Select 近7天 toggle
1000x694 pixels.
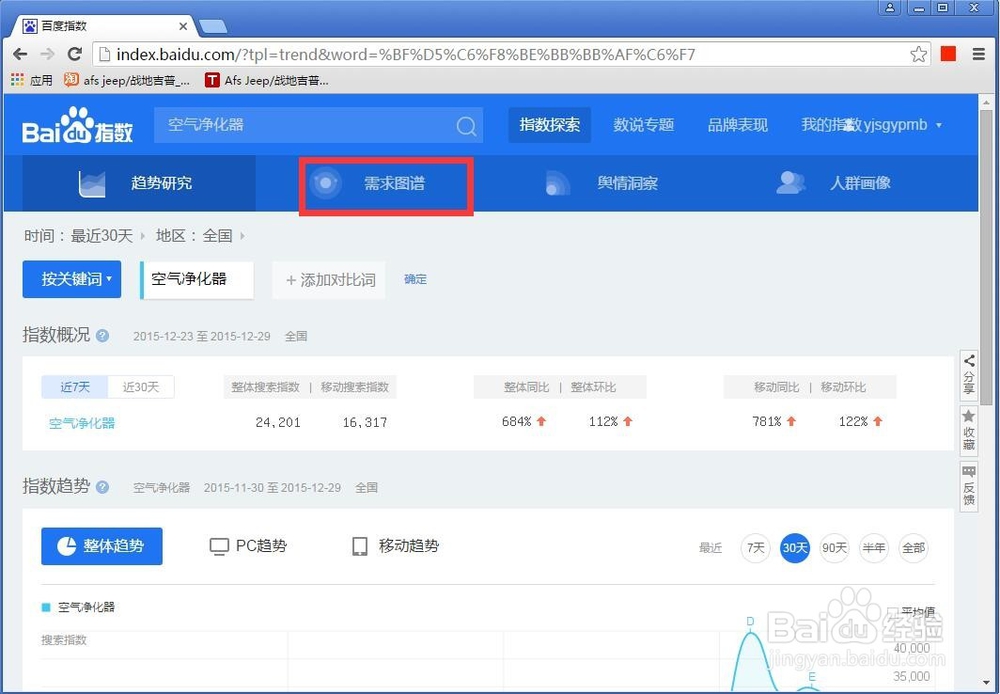tap(75, 387)
